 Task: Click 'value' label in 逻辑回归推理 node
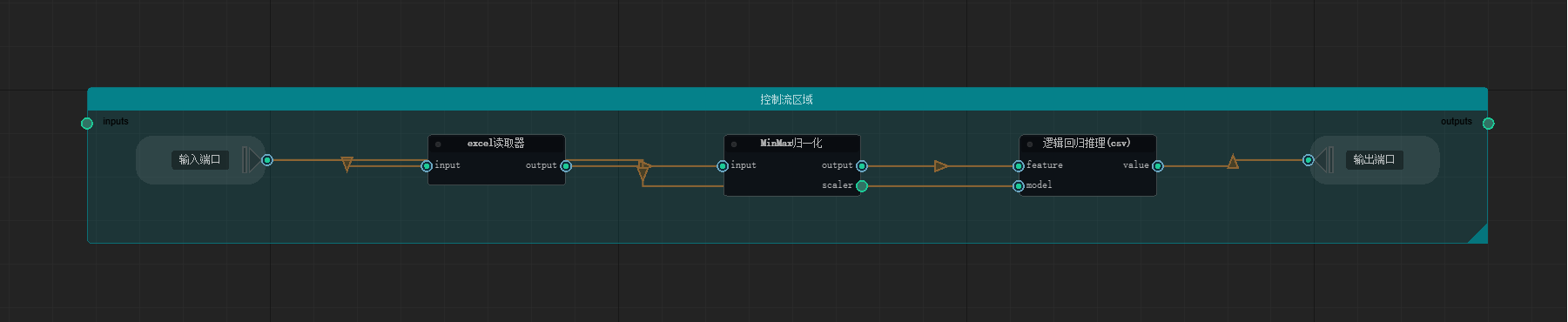point(1136,165)
